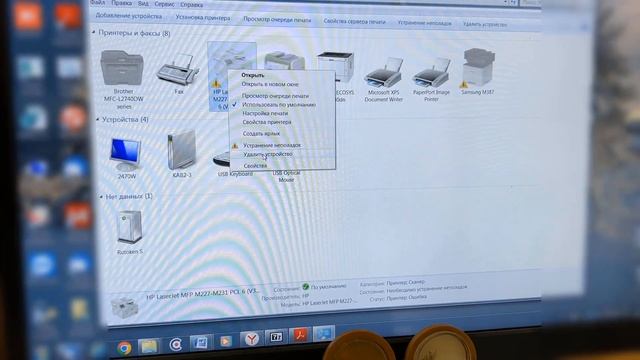Select the printer behind the context menu top

coord(284,61)
